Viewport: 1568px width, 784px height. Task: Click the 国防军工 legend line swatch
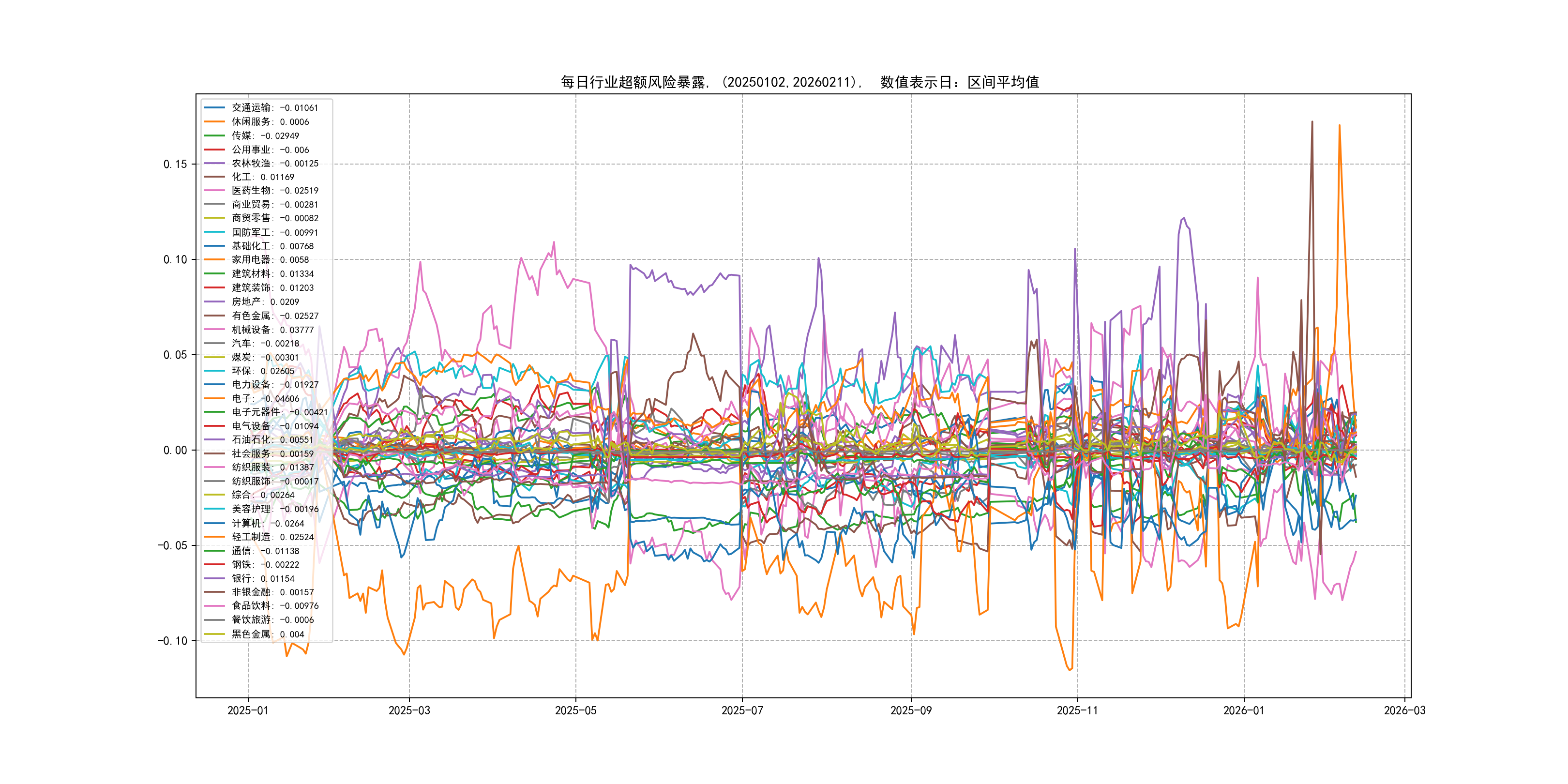[214, 232]
